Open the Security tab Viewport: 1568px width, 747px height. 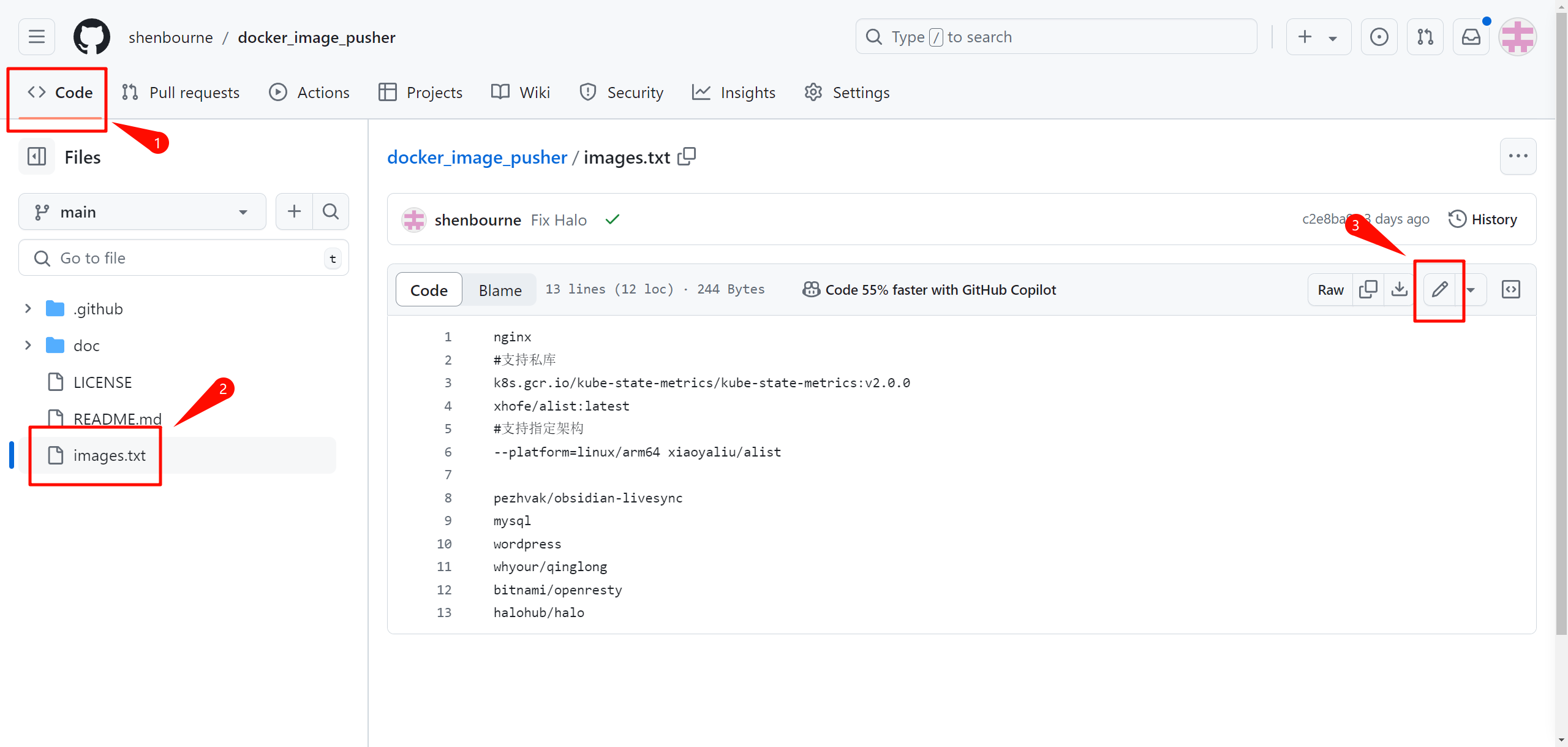pos(621,92)
